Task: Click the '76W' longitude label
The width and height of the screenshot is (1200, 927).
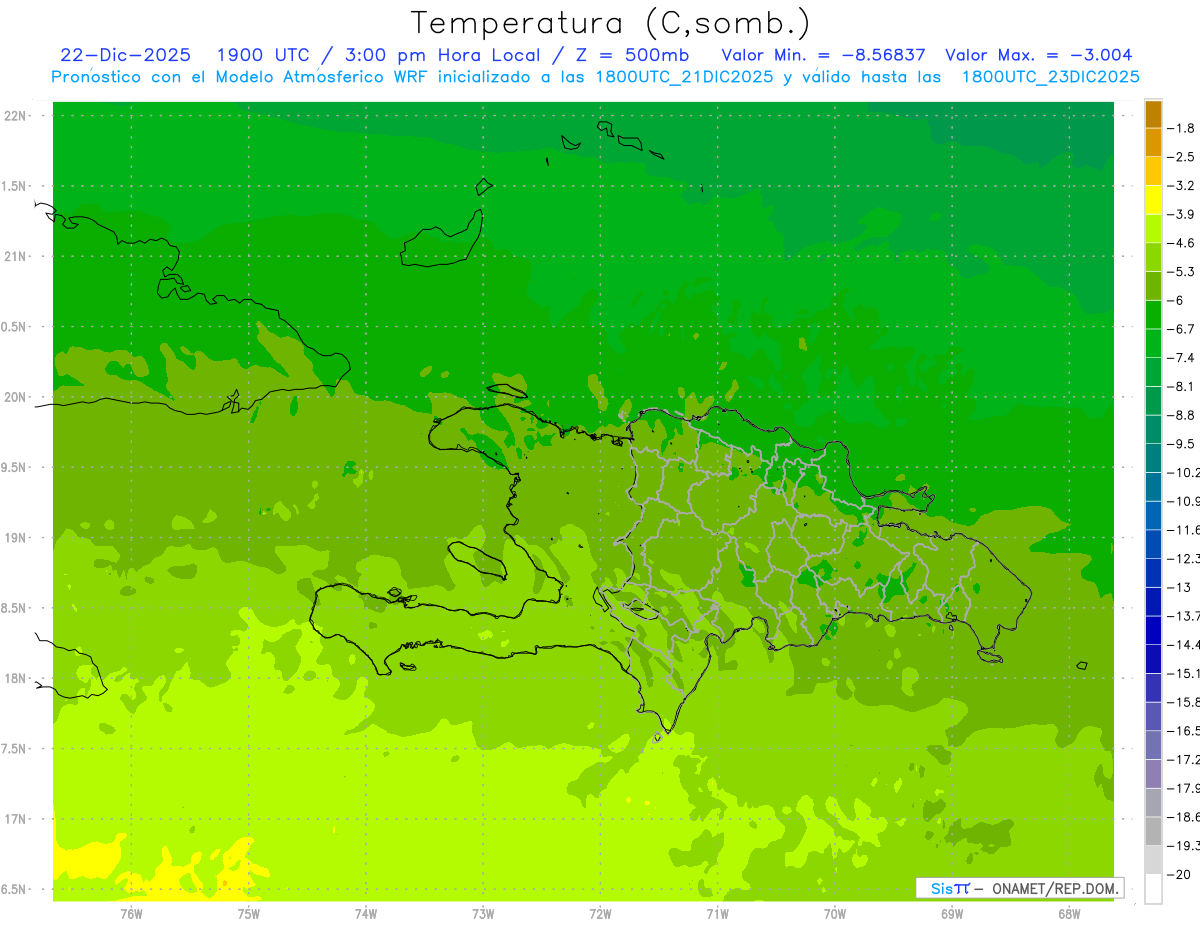Action: click(131, 914)
